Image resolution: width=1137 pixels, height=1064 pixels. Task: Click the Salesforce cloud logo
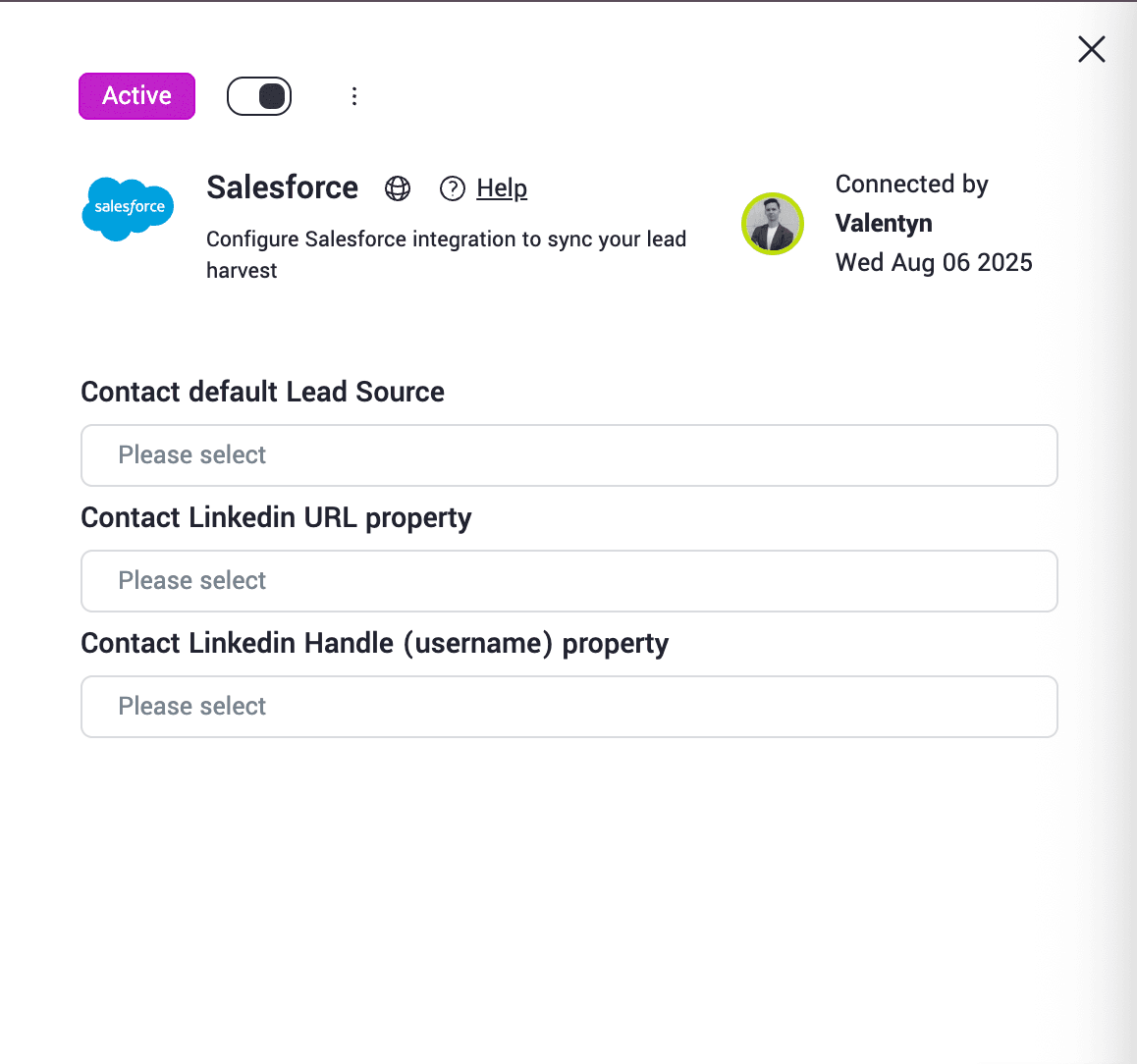128,208
